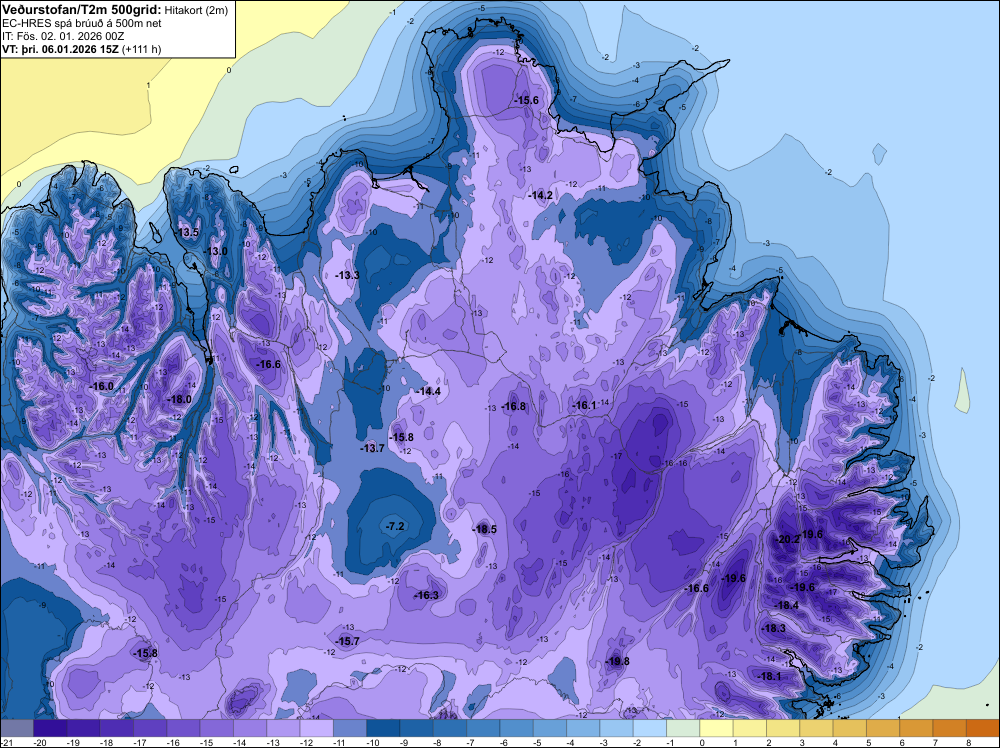The image size is (1000, 748).
Task: Select the -16.0 temperature label
Action: [102, 386]
